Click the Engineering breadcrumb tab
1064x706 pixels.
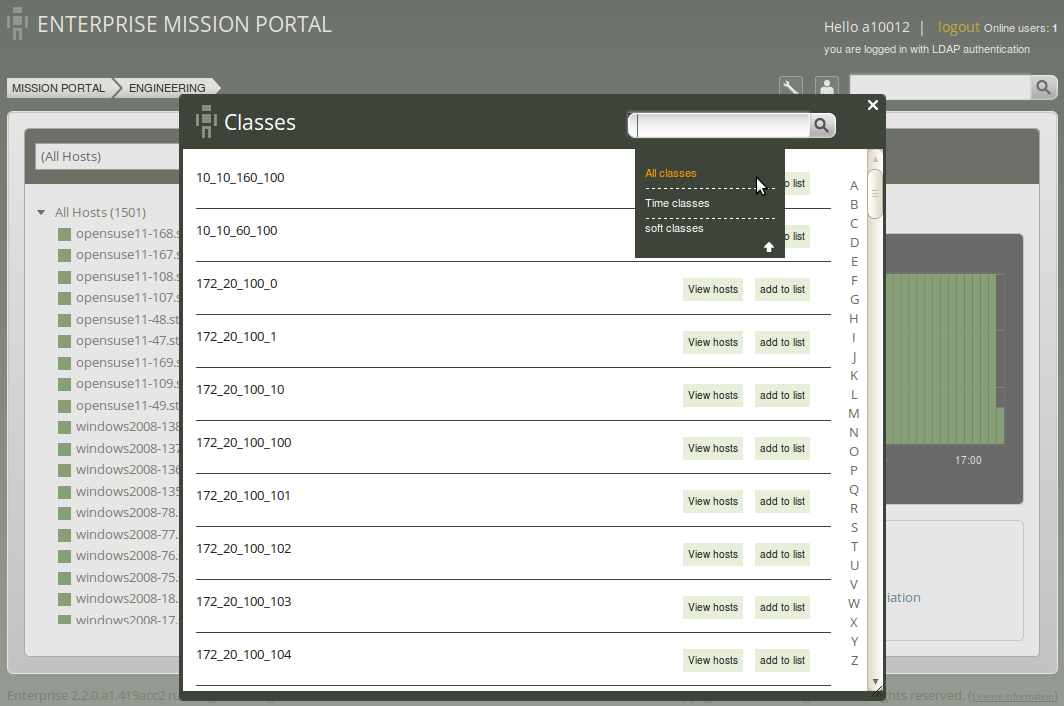167,88
